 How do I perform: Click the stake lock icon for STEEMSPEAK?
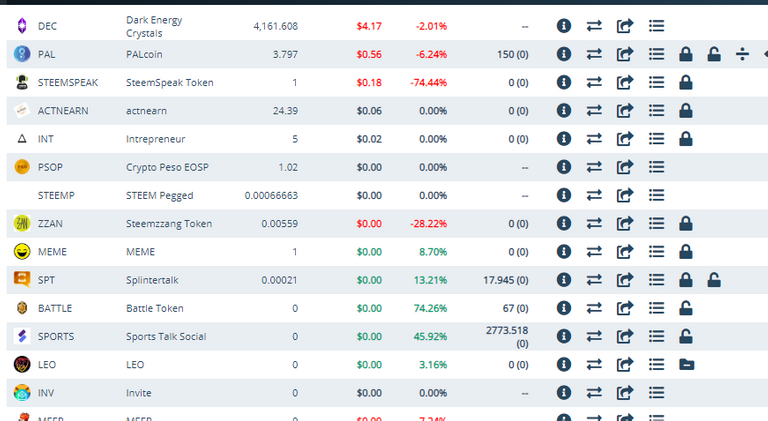click(x=686, y=82)
